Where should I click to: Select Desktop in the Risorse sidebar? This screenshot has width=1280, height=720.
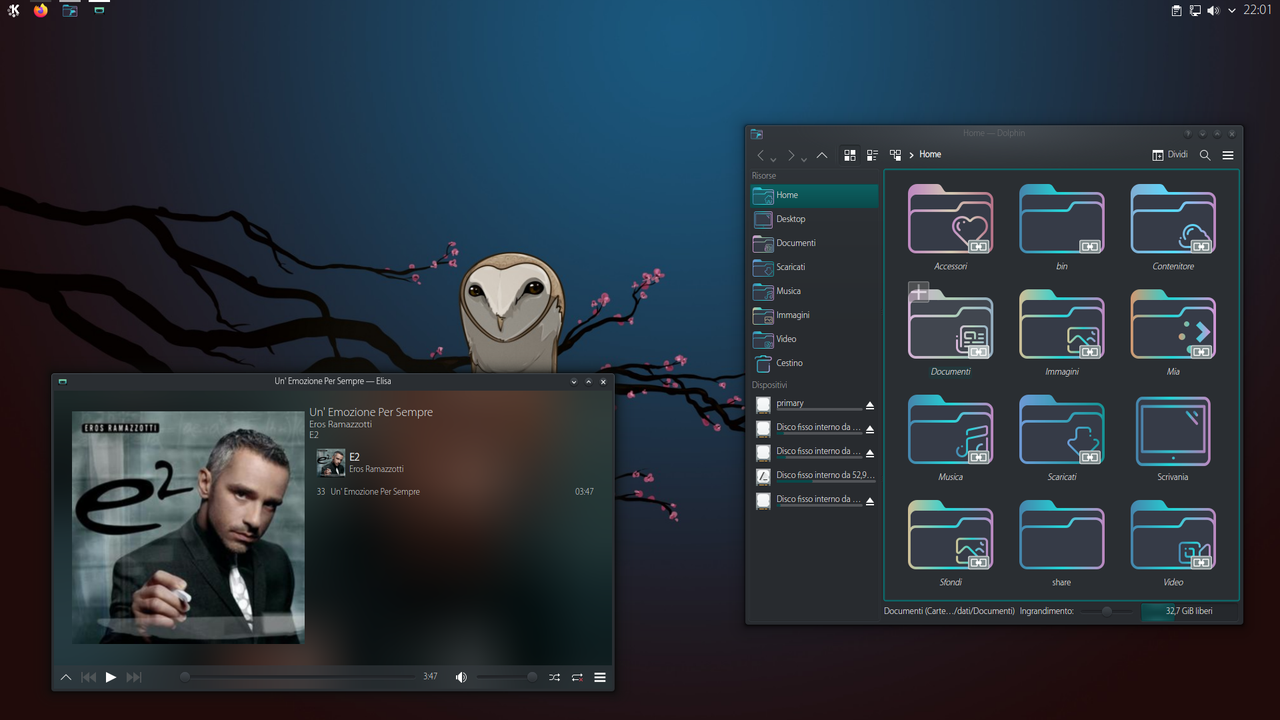(814, 219)
